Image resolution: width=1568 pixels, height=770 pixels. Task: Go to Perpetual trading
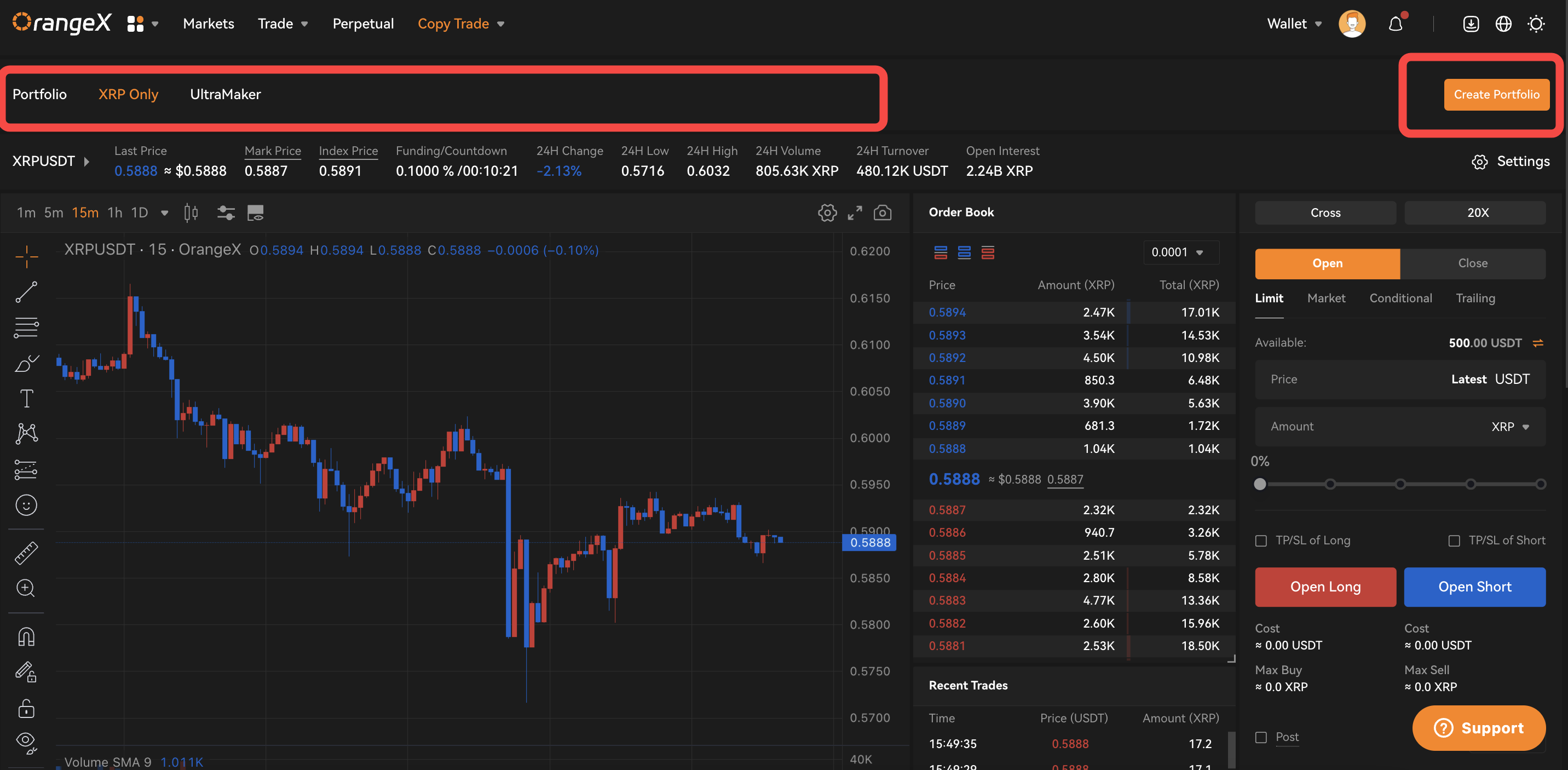pyautogui.click(x=363, y=24)
